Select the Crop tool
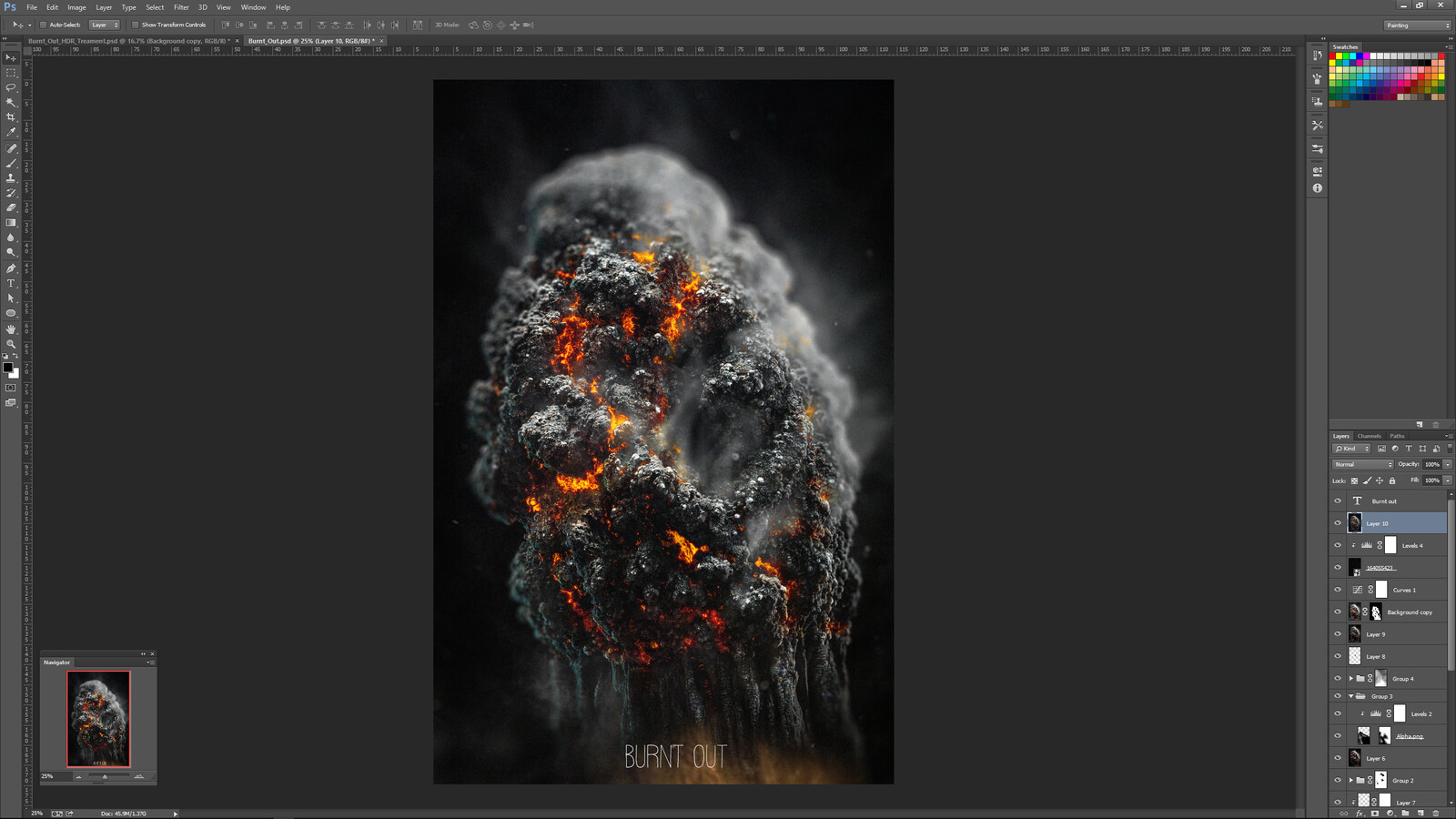1456x819 pixels. [11, 117]
